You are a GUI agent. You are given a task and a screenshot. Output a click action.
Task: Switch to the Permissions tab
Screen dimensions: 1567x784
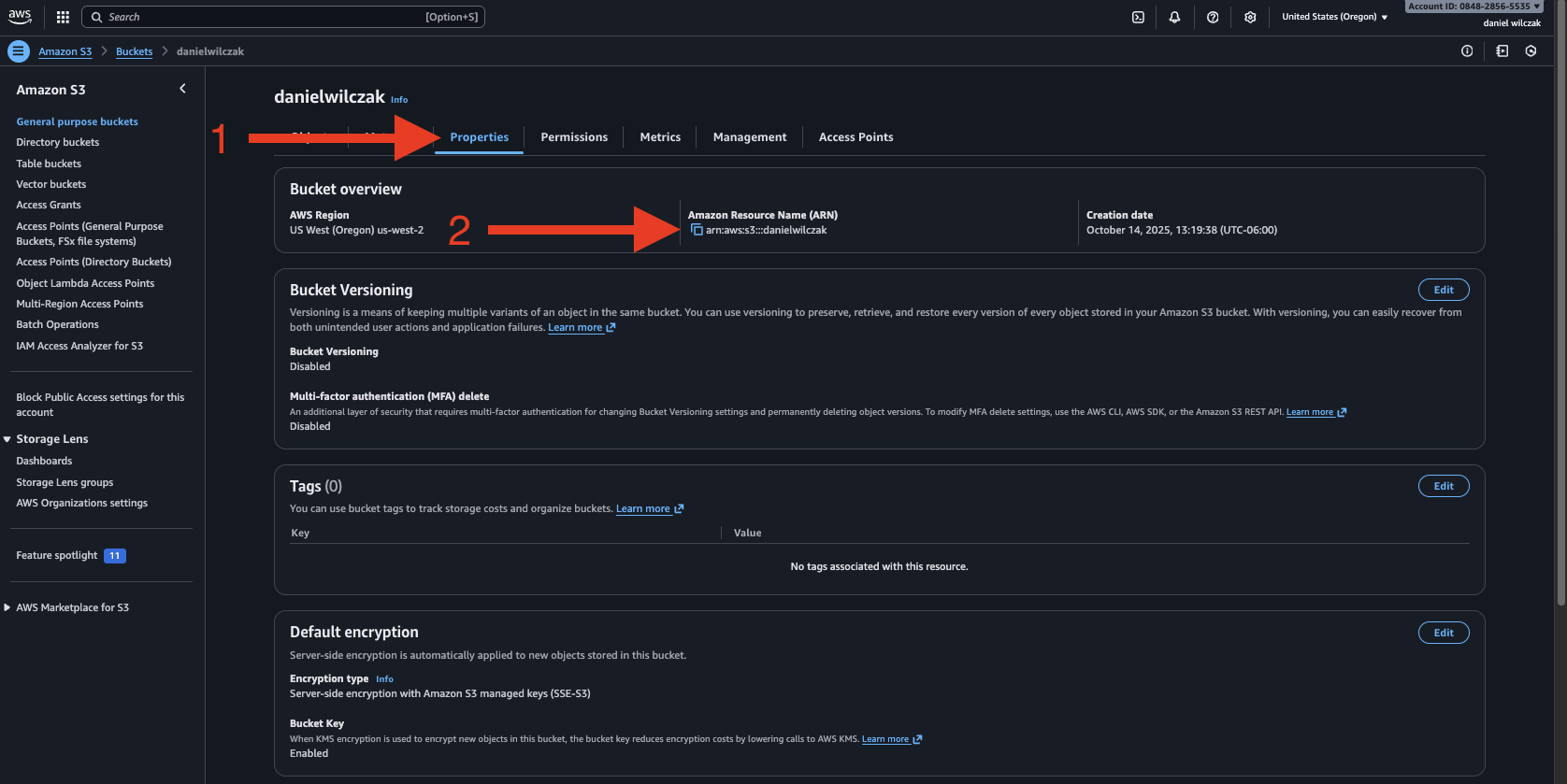pyautogui.click(x=574, y=137)
